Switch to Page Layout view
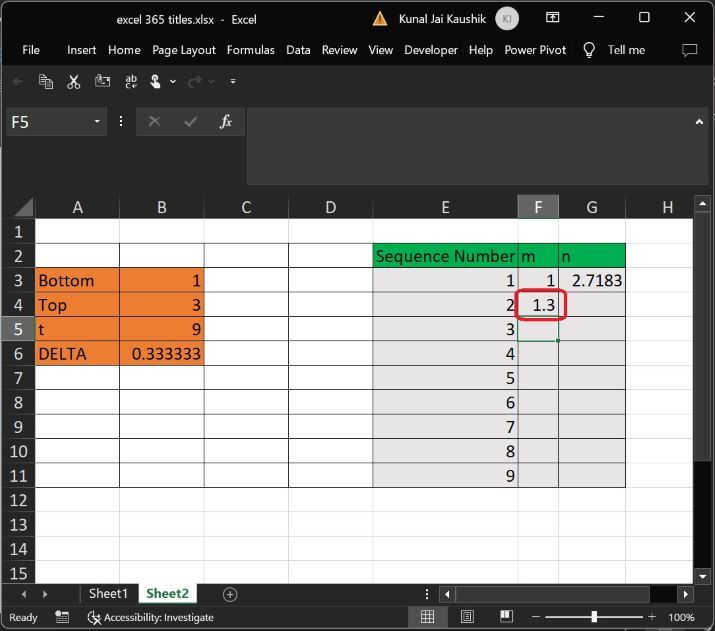Screen dimensions: 715x631 point(467,617)
